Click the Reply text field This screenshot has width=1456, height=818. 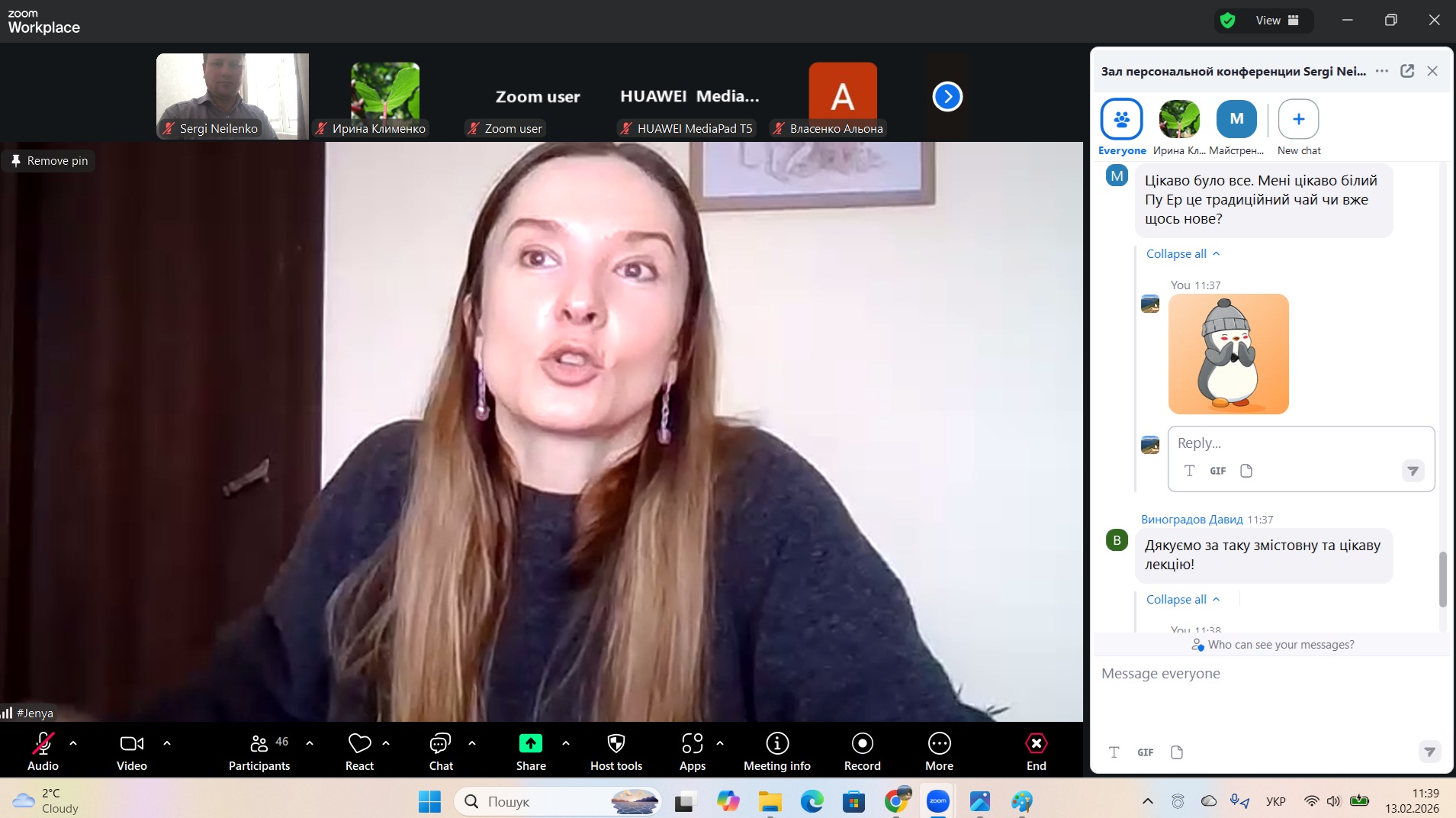coord(1301,443)
